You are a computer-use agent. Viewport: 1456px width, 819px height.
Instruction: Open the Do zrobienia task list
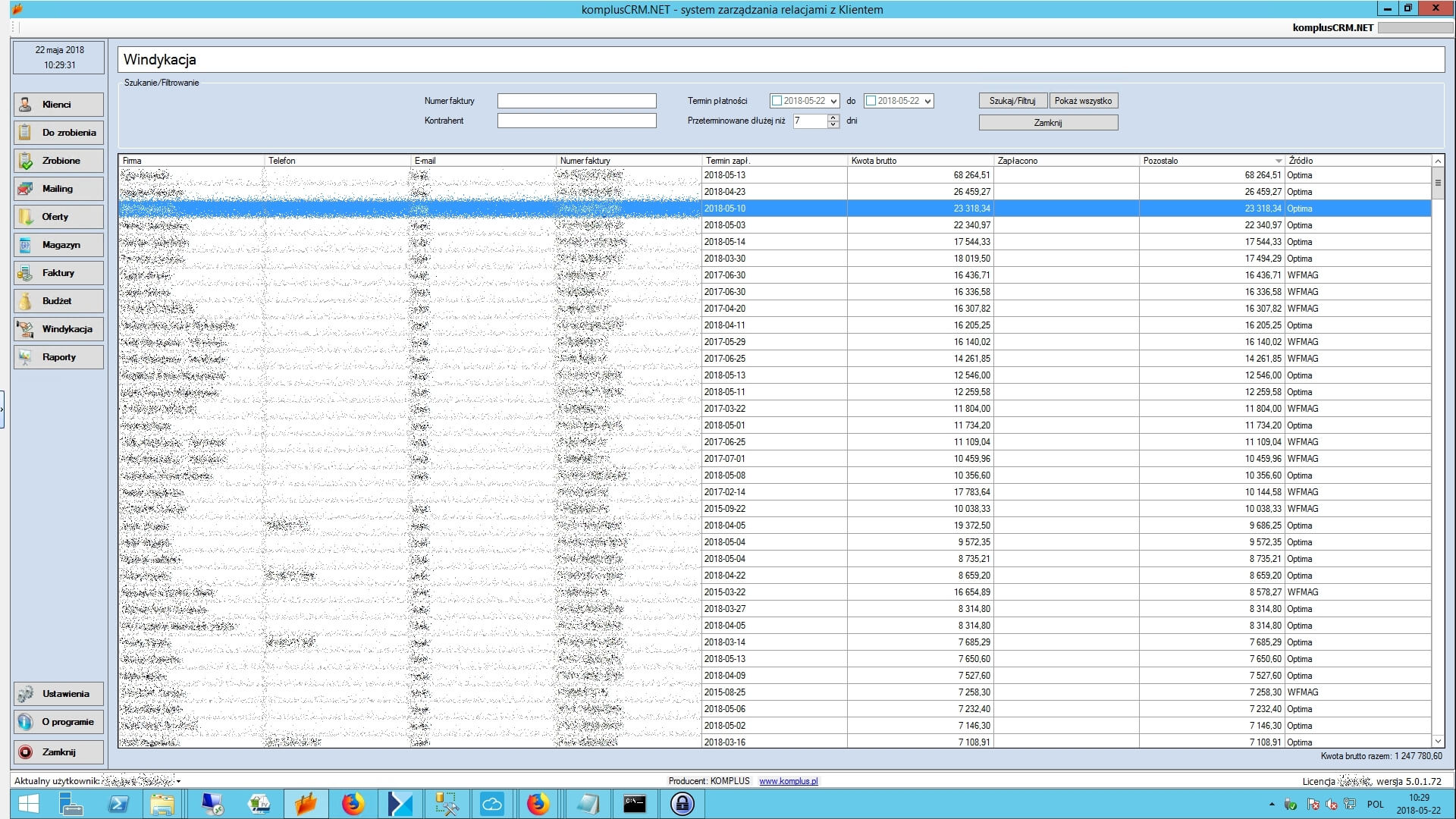click(x=58, y=133)
